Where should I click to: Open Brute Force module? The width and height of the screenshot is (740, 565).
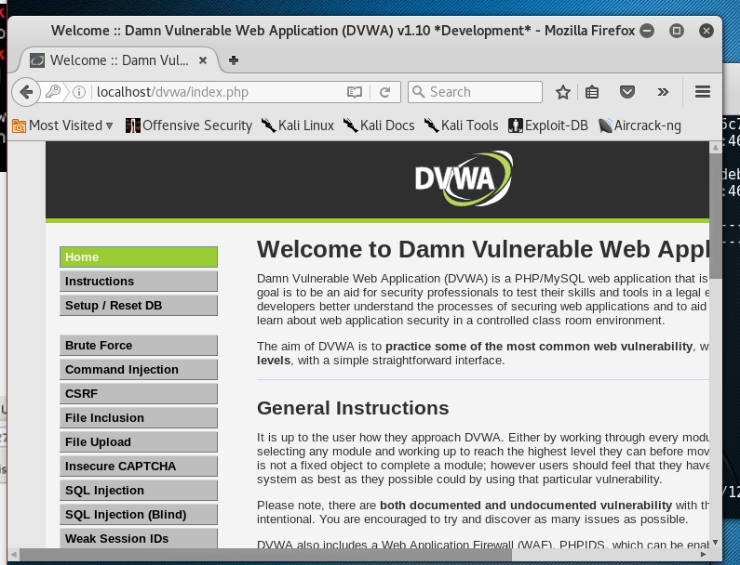pyautogui.click(x=139, y=345)
